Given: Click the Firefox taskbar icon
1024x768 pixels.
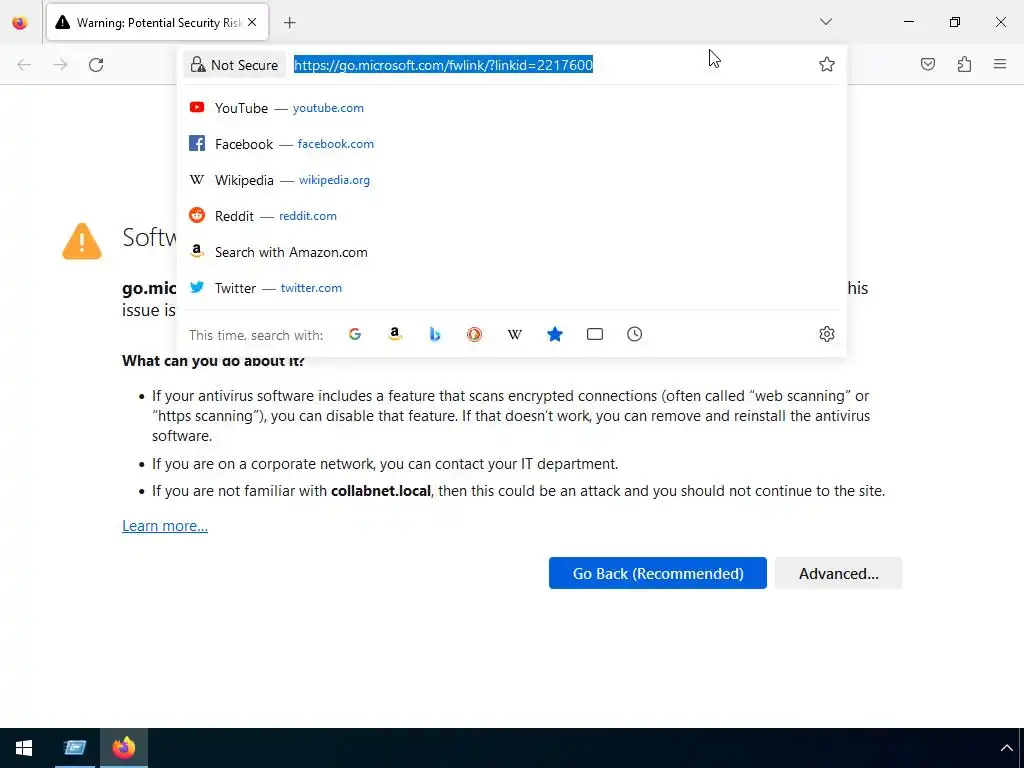Looking at the screenshot, I should (123, 748).
